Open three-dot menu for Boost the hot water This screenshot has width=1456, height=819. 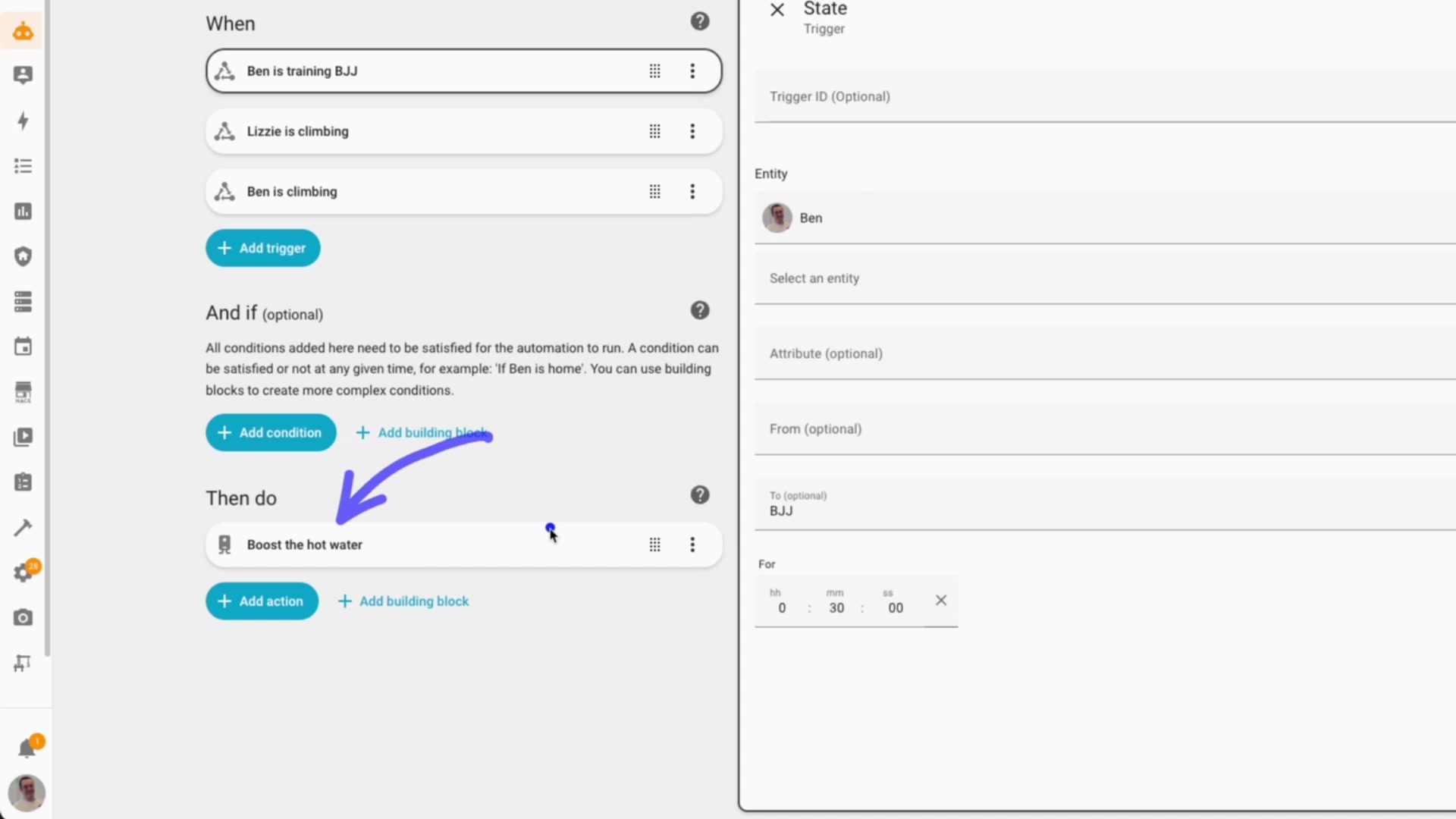tap(692, 544)
